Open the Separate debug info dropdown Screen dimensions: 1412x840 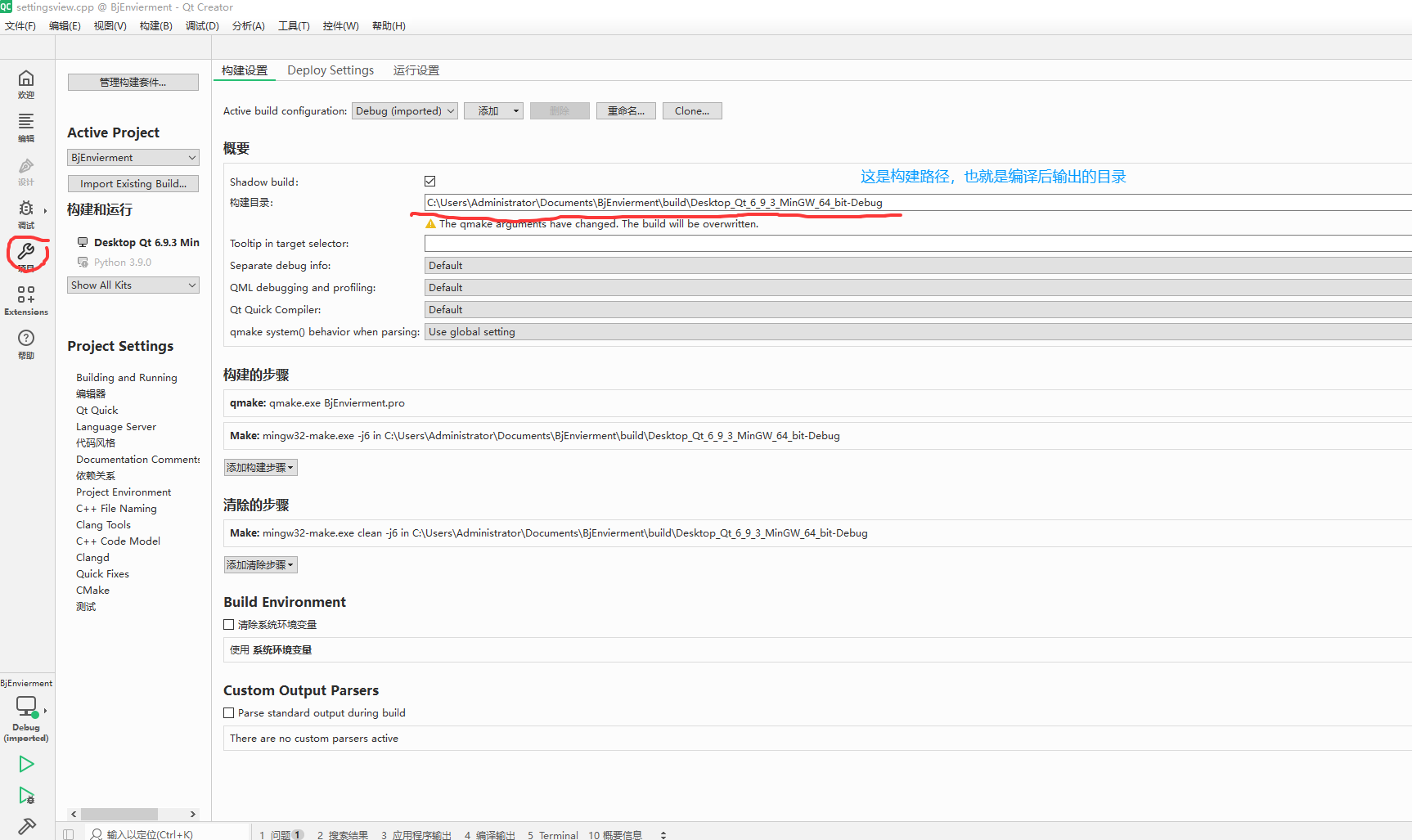[x=918, y=266]
